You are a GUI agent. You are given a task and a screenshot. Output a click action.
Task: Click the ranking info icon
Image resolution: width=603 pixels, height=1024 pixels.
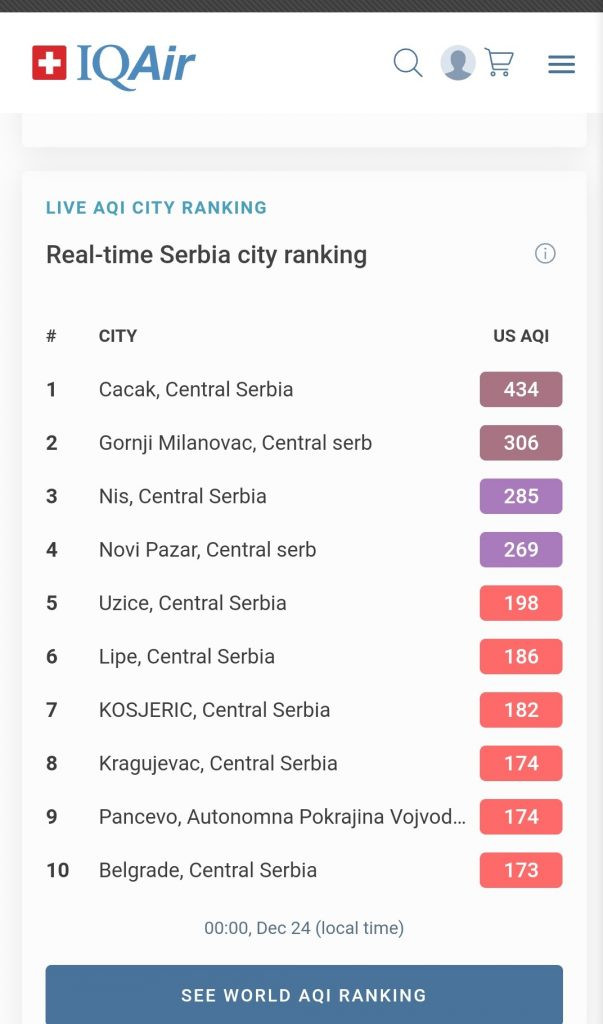(545, 254)
